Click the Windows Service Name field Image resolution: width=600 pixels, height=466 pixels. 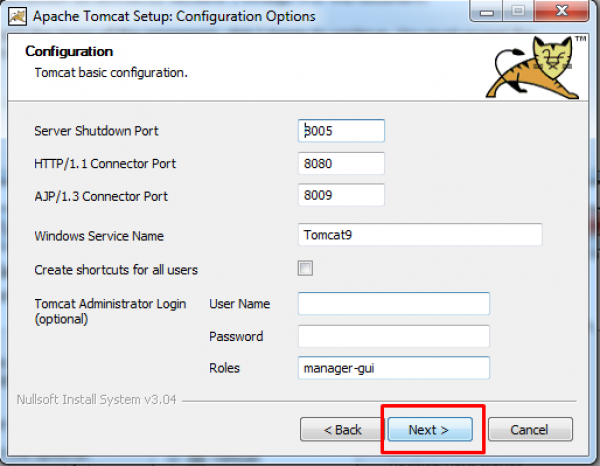point(420,235)
